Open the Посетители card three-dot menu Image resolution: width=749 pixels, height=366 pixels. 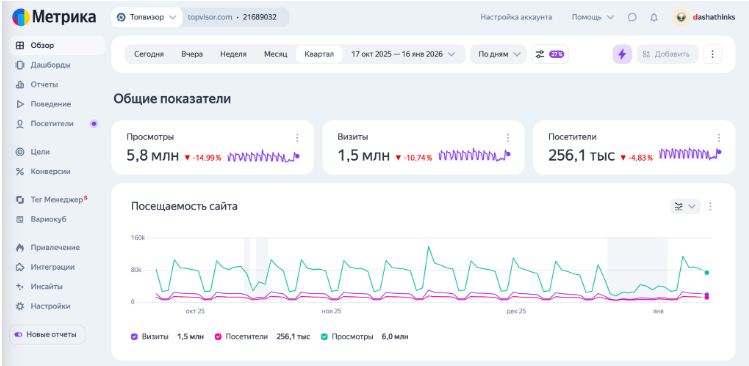(x=719, y=138)
